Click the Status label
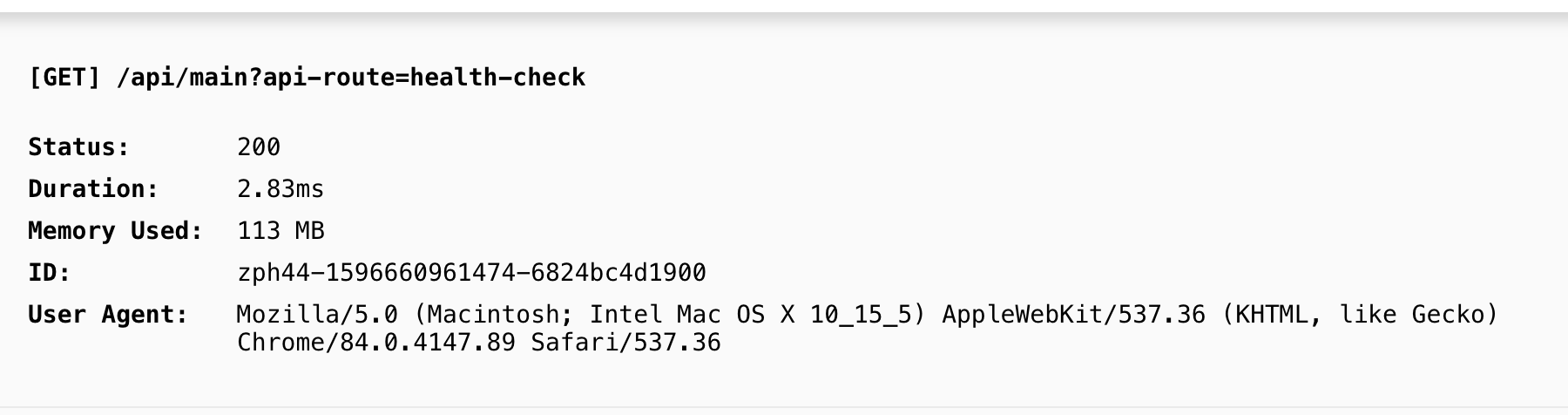The width and height of the screenshot is (1568, 415). pos(78,146)
